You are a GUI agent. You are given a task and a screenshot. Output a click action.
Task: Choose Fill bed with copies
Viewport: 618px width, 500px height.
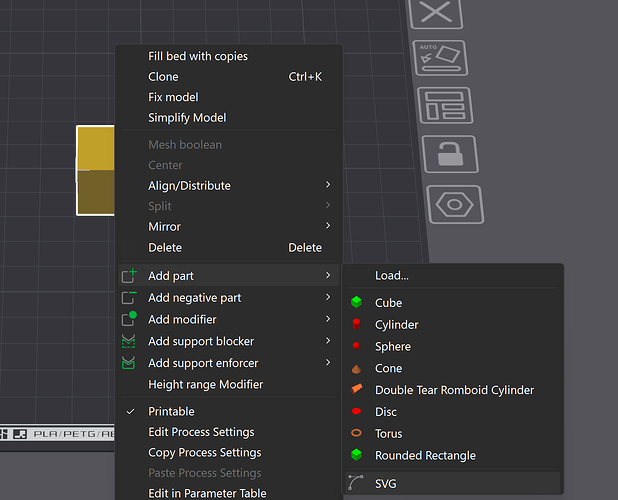tap(198, 56)
